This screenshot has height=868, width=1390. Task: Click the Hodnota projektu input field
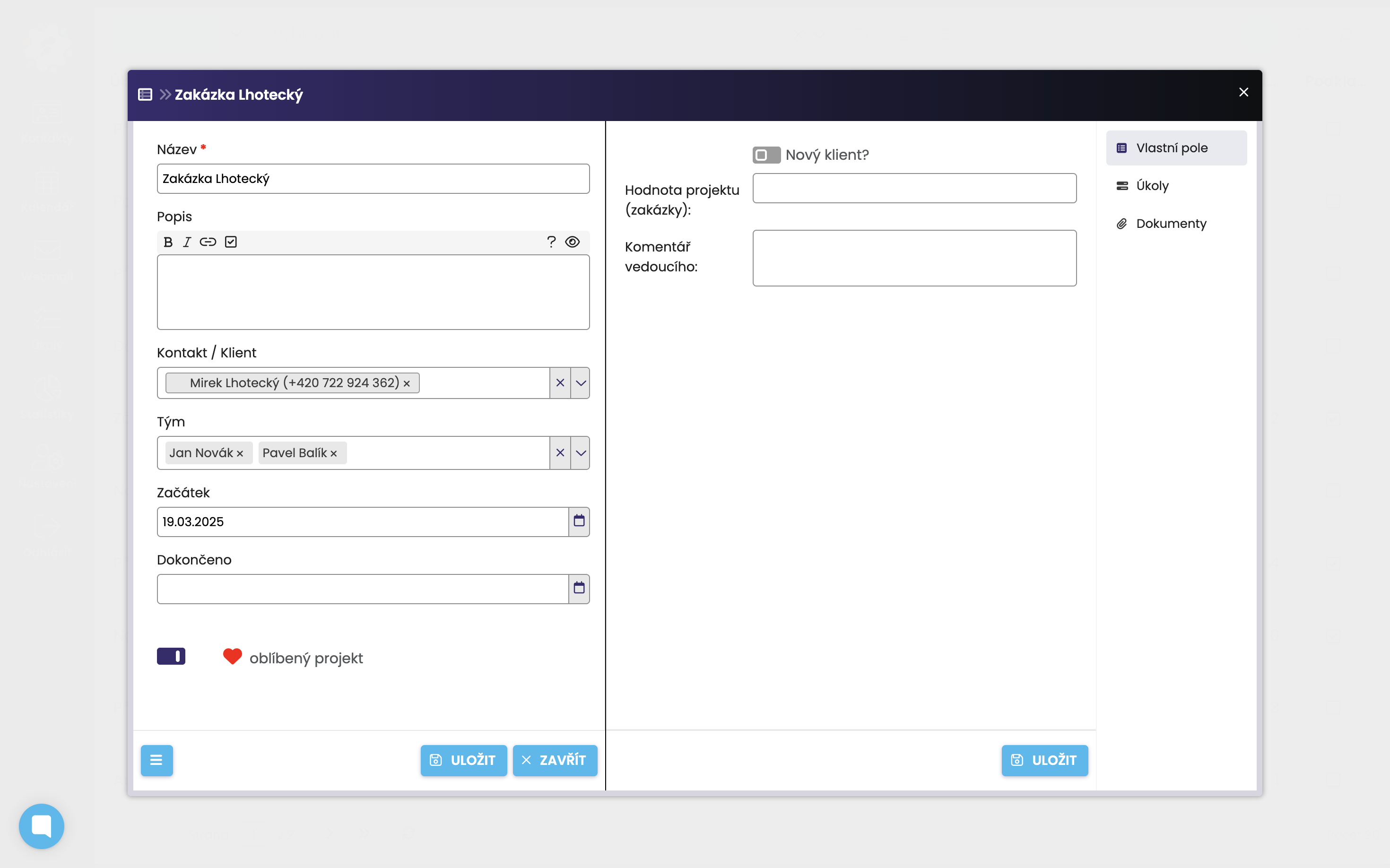coord(914,188)
